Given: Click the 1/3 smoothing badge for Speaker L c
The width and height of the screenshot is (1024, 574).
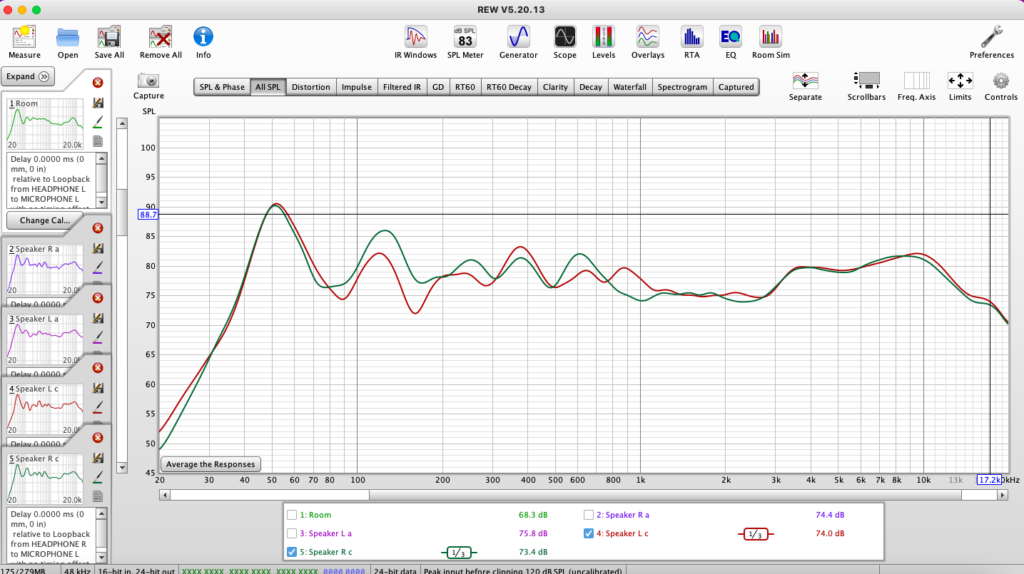Looking at the screenshot, I should click(x=756, y=534).
